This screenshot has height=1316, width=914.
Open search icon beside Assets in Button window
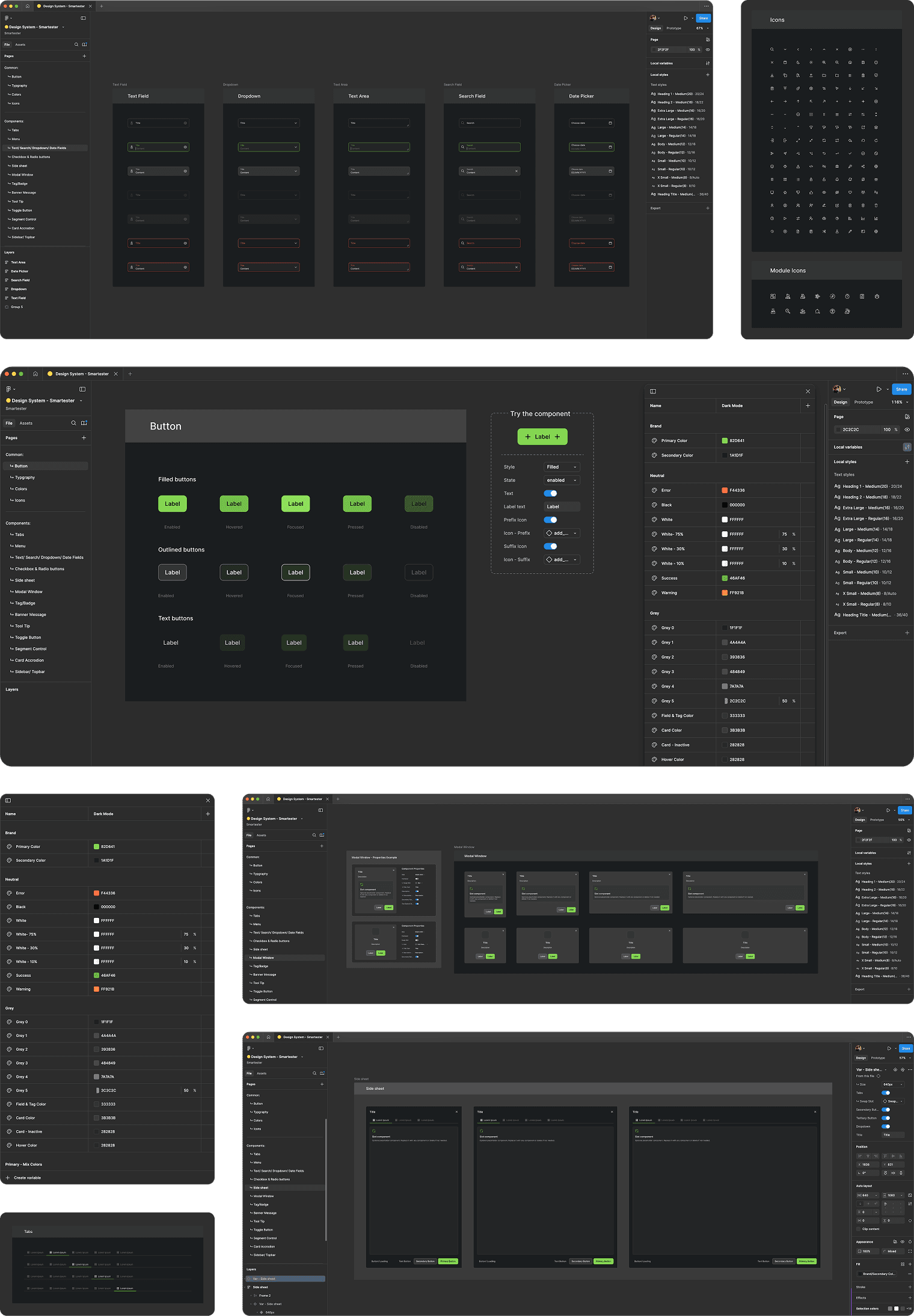point(74,423)
